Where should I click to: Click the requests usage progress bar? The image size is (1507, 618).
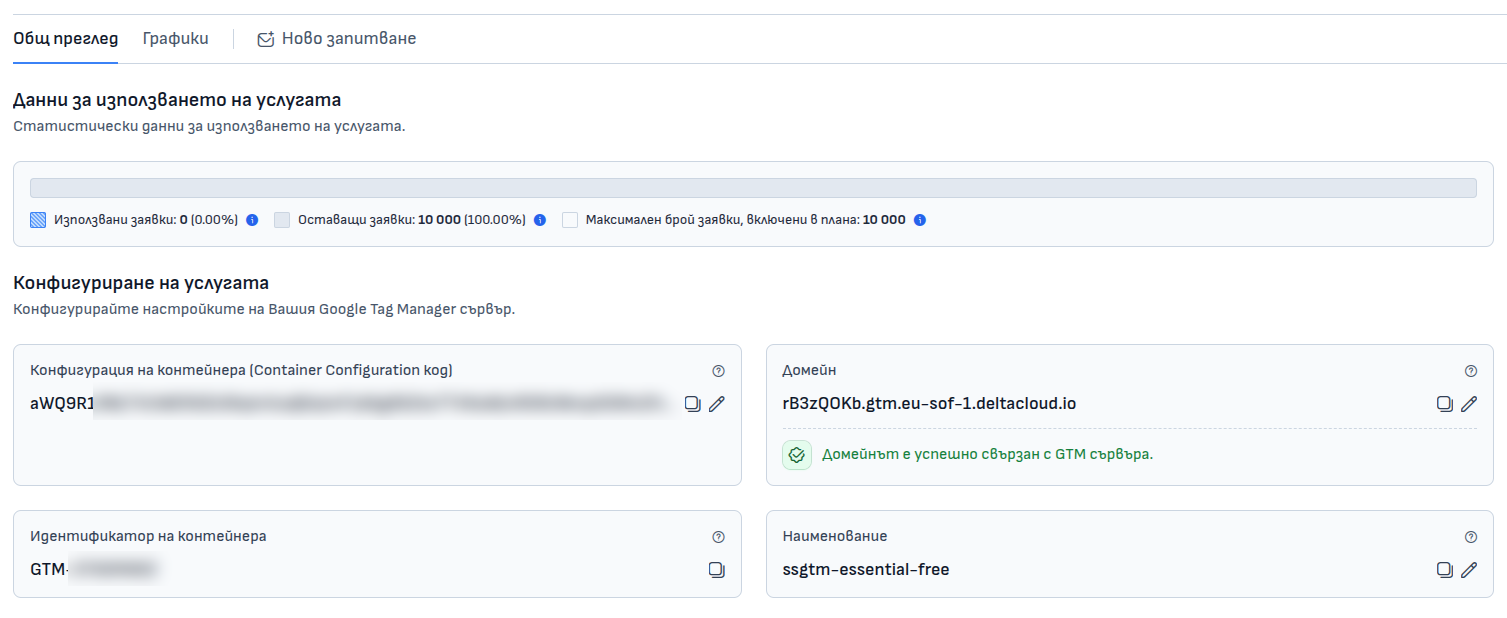point(753,188)
